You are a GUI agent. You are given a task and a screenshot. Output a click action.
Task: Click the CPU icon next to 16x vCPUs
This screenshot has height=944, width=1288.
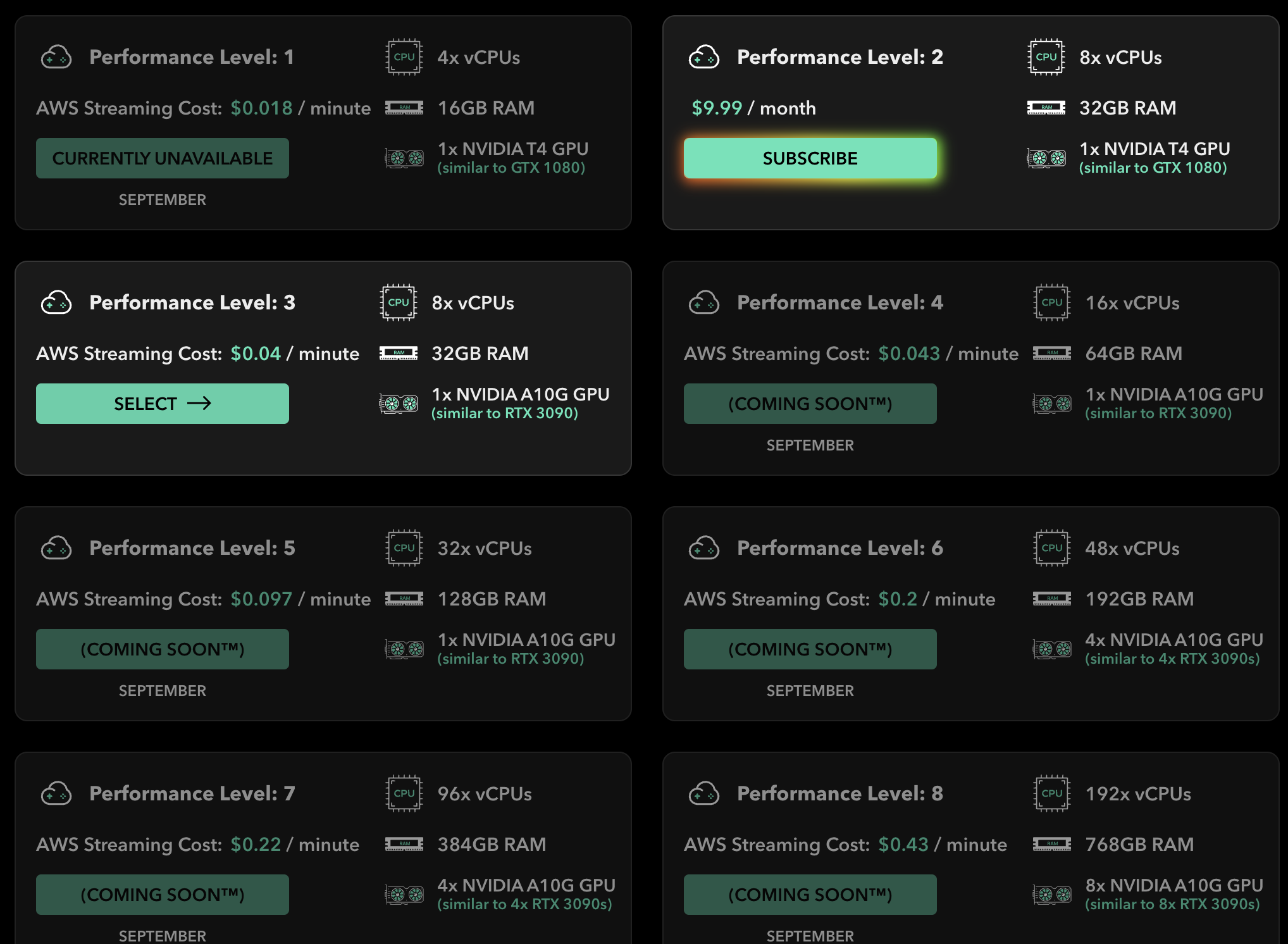click(1052, 302)
